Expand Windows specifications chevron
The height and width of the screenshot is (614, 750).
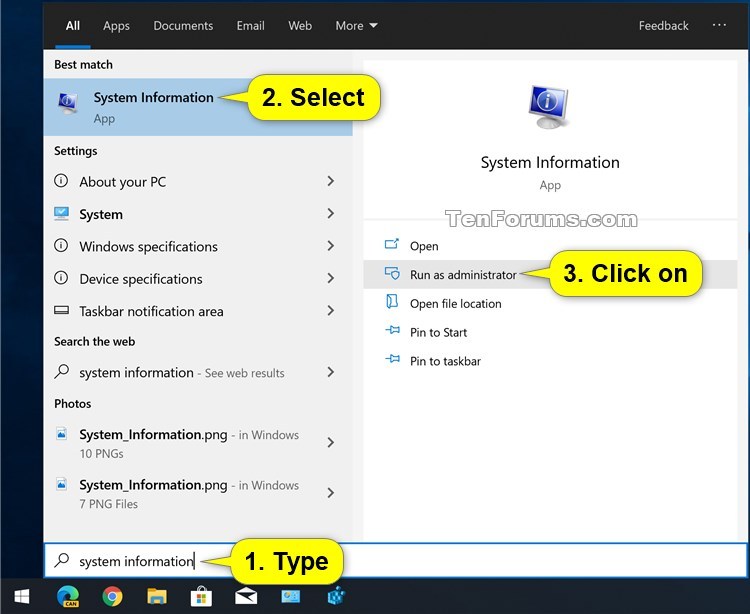pyautogui.click(x=331, y=246)
